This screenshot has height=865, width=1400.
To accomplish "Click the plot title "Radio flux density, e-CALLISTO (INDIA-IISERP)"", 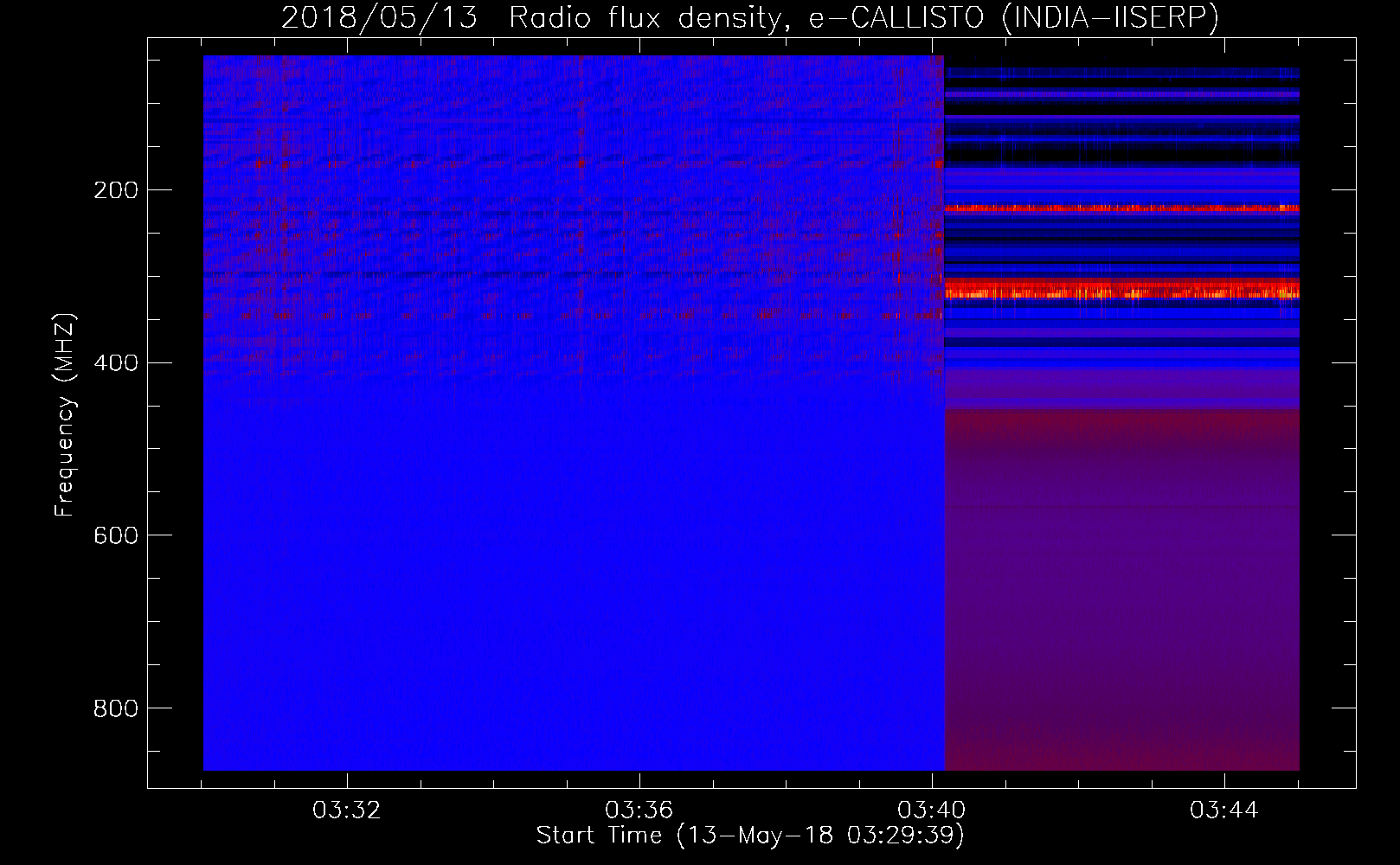I will click(x=864, y=17).
